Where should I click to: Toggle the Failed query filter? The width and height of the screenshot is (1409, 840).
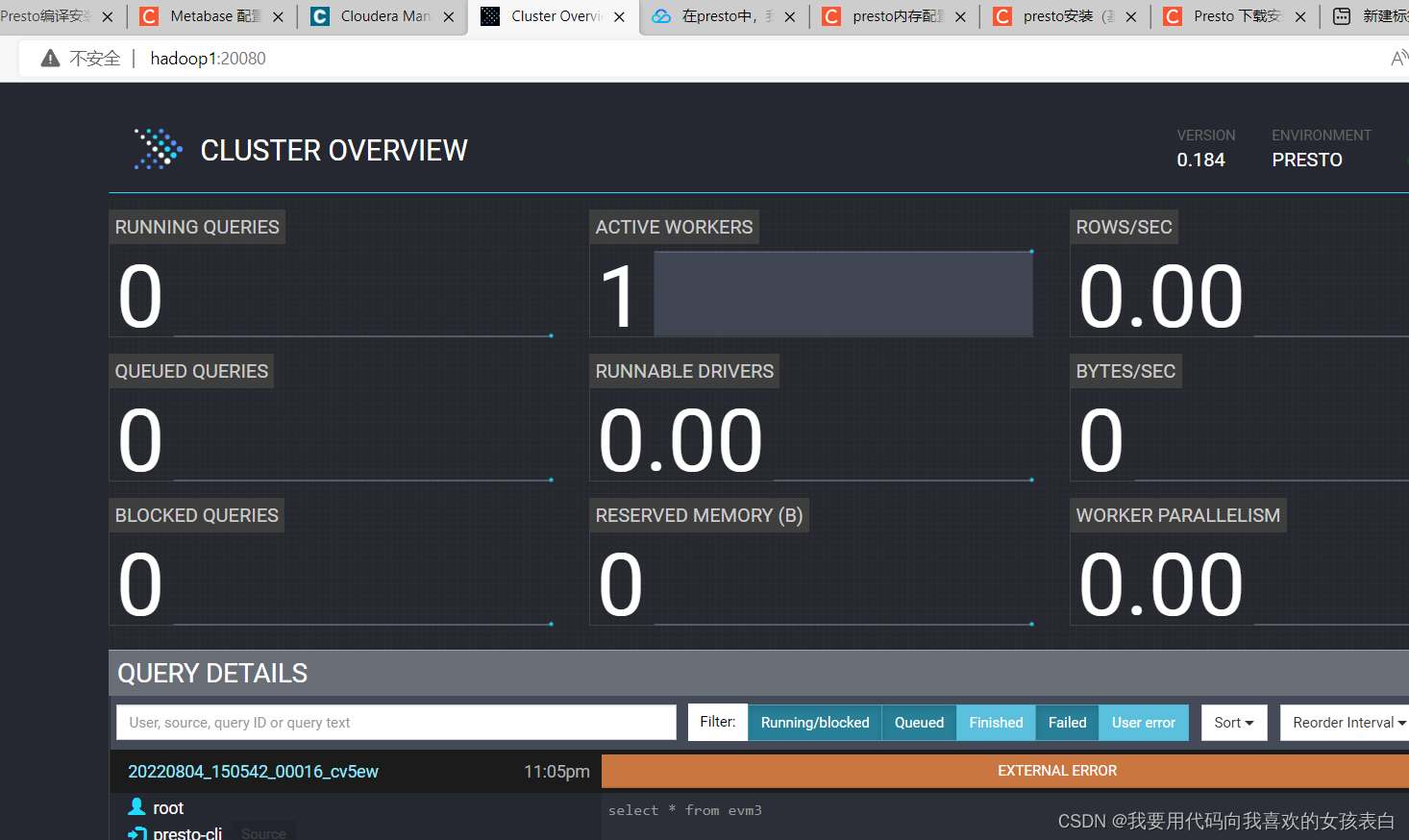coord(1067,722)
